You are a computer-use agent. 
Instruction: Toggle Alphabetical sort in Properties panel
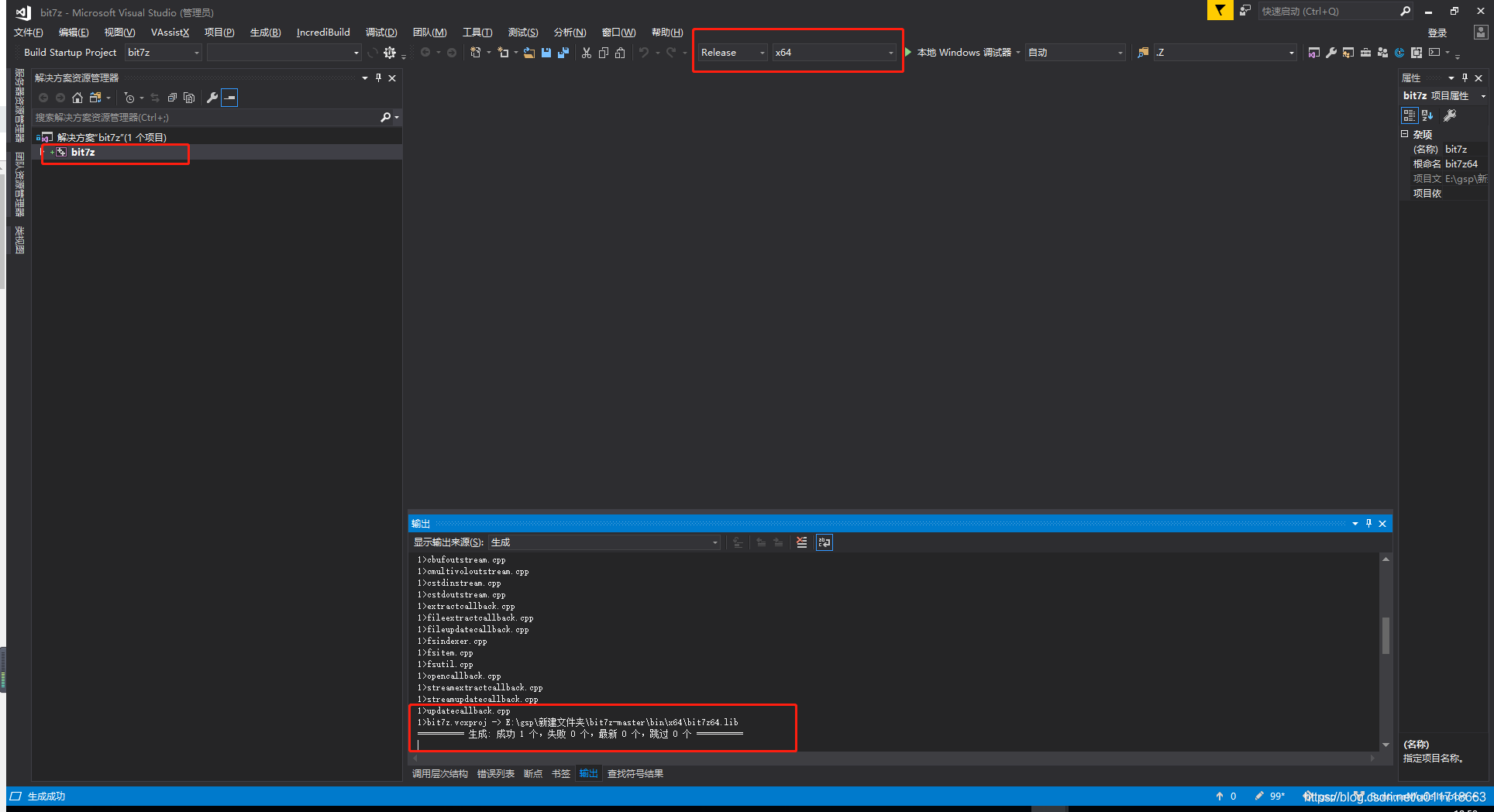1427,115
